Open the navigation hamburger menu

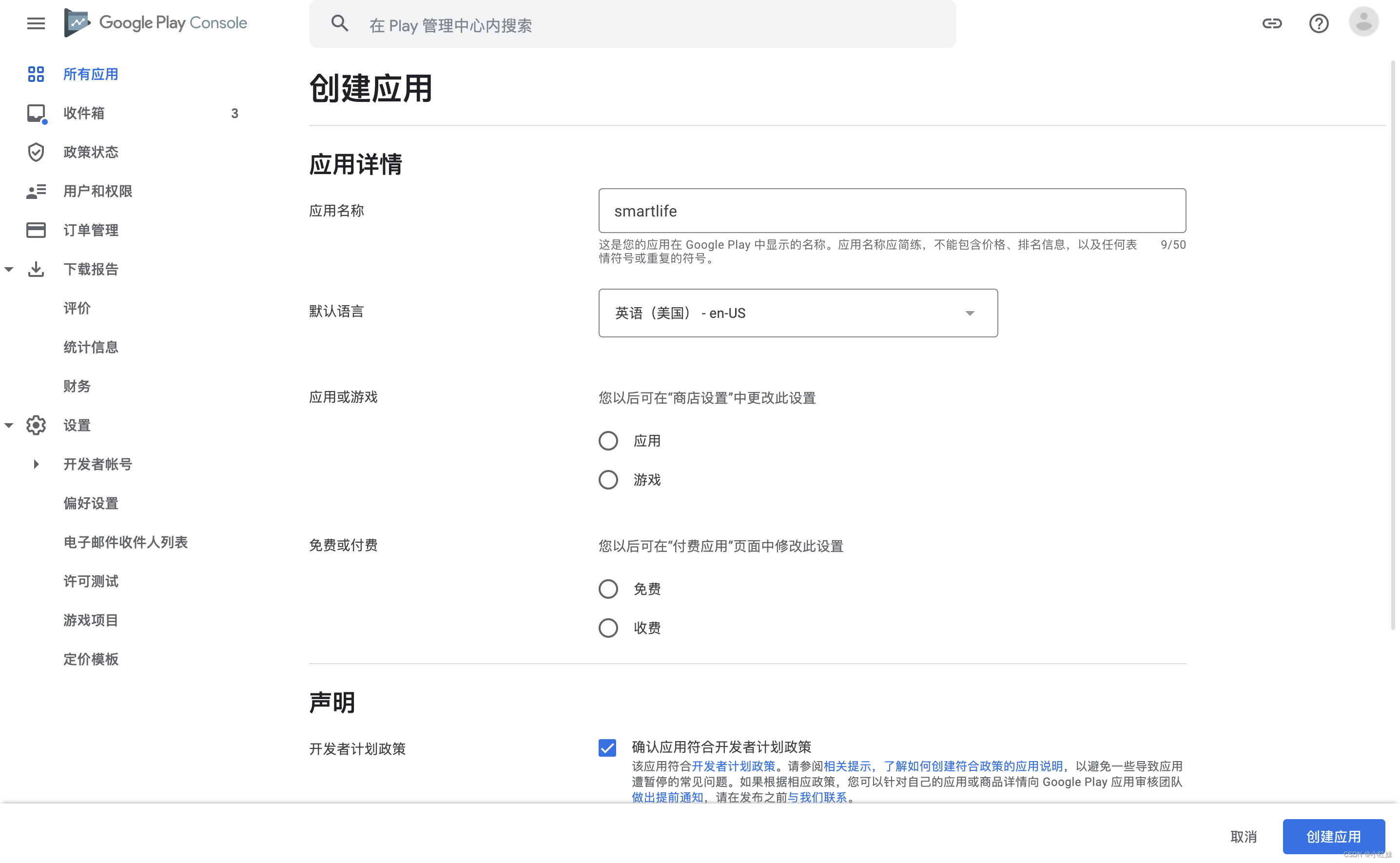click(36, 23)
